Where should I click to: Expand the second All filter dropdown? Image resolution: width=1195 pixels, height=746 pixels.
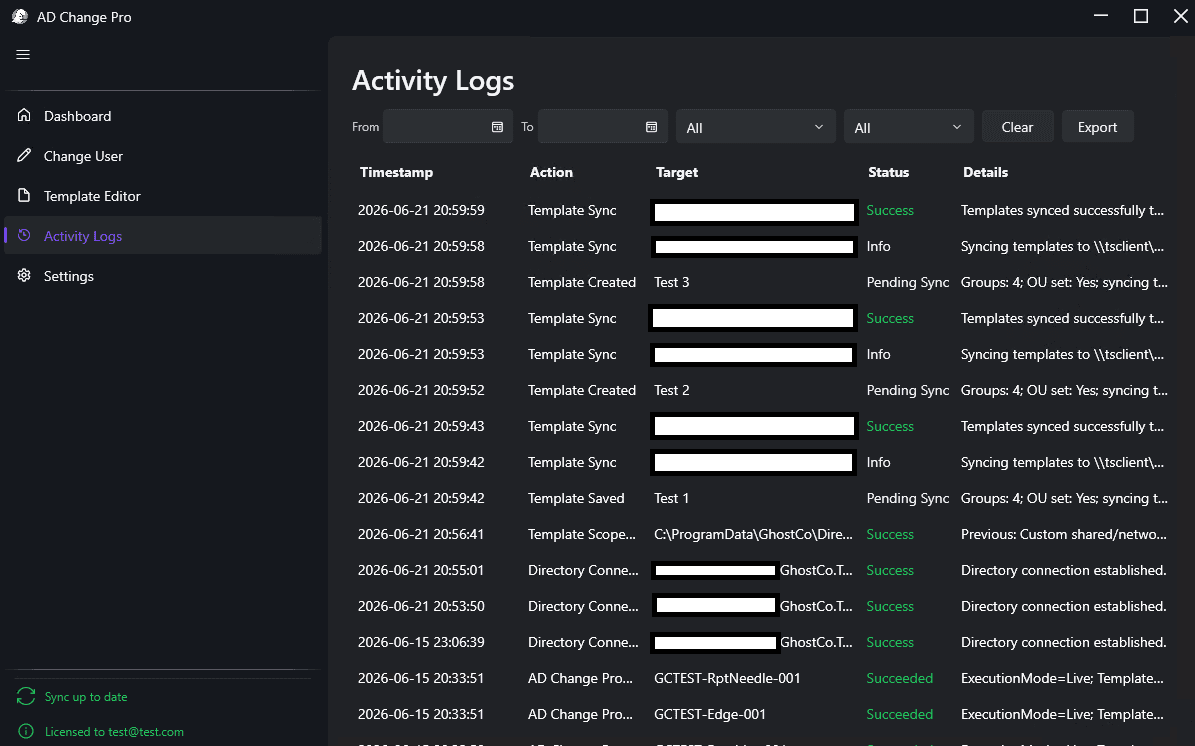pos(908,127)
